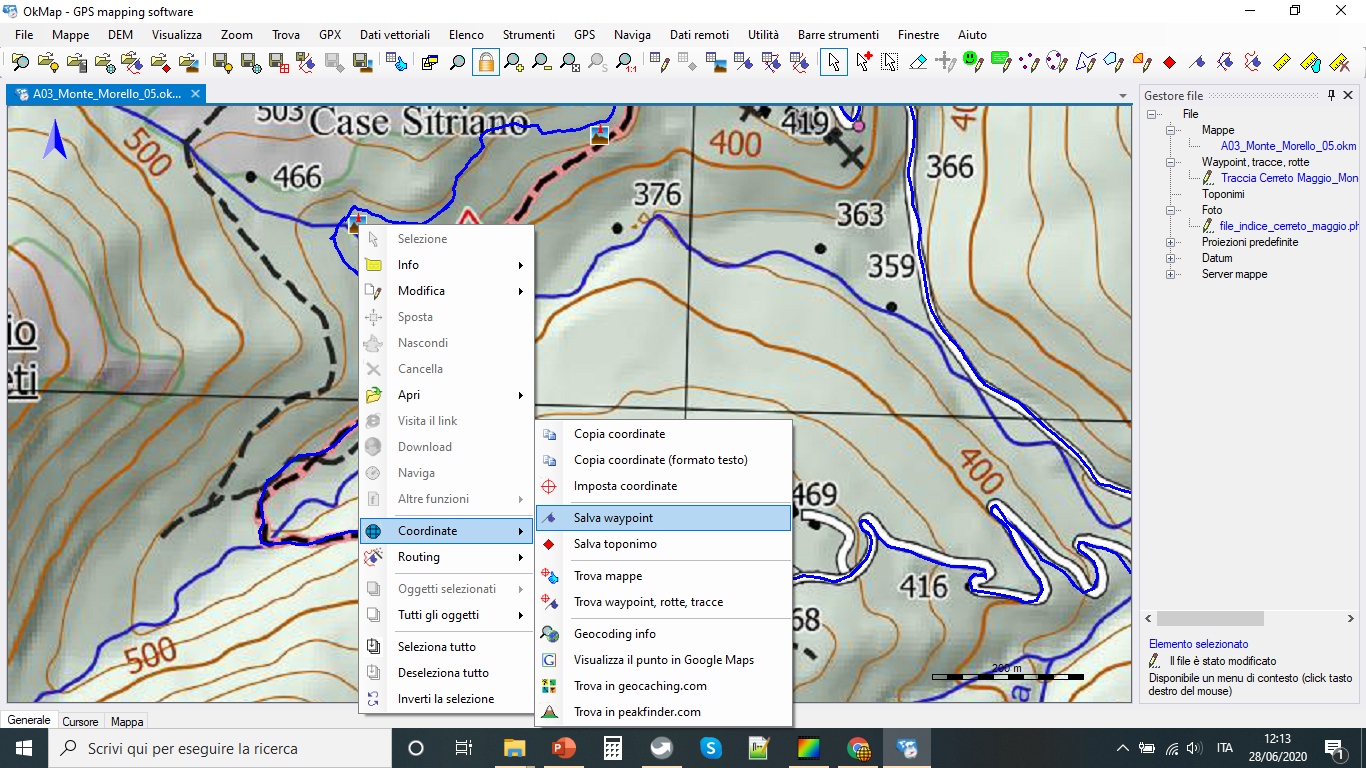The height and width of the screenshot is (768, 1366).
Task: Collapse the Mappe tree node
Action: point(1170,130)
